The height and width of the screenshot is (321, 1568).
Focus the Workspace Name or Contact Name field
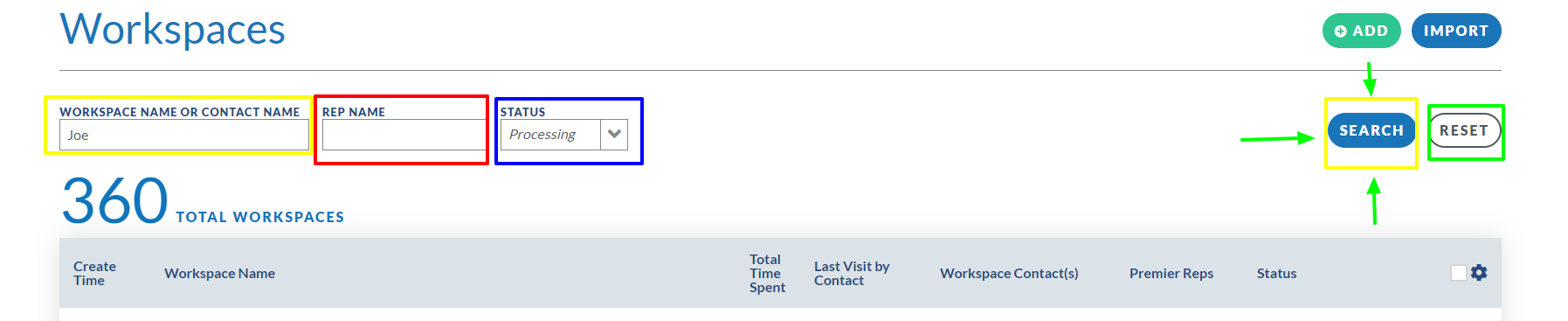[184, 135]
